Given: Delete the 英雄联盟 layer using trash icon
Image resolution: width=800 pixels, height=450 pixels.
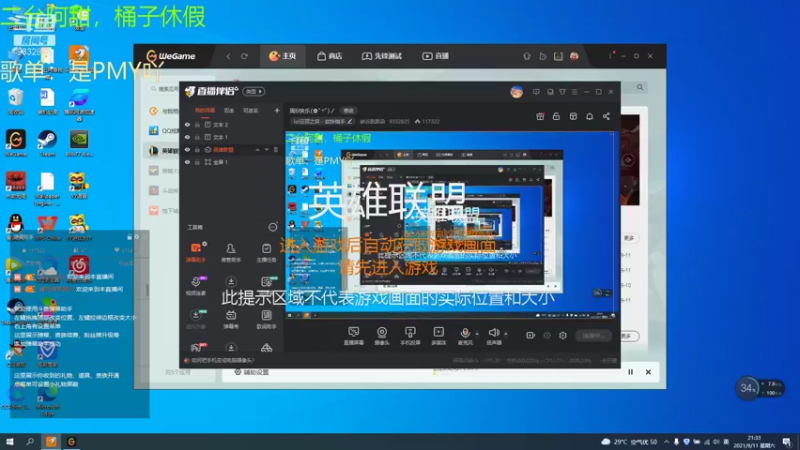Looking at the screenshot, I should click(x=276, y=149).
